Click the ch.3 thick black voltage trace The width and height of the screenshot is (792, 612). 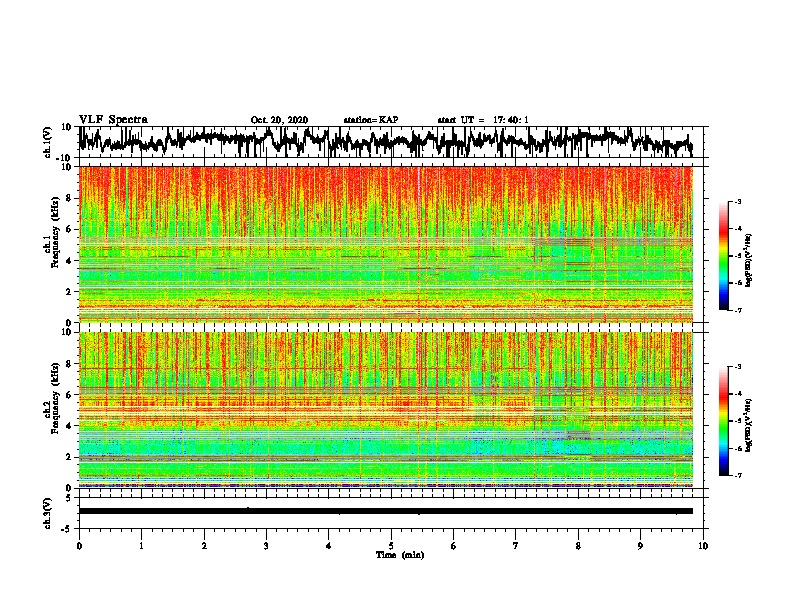[386, 511]
